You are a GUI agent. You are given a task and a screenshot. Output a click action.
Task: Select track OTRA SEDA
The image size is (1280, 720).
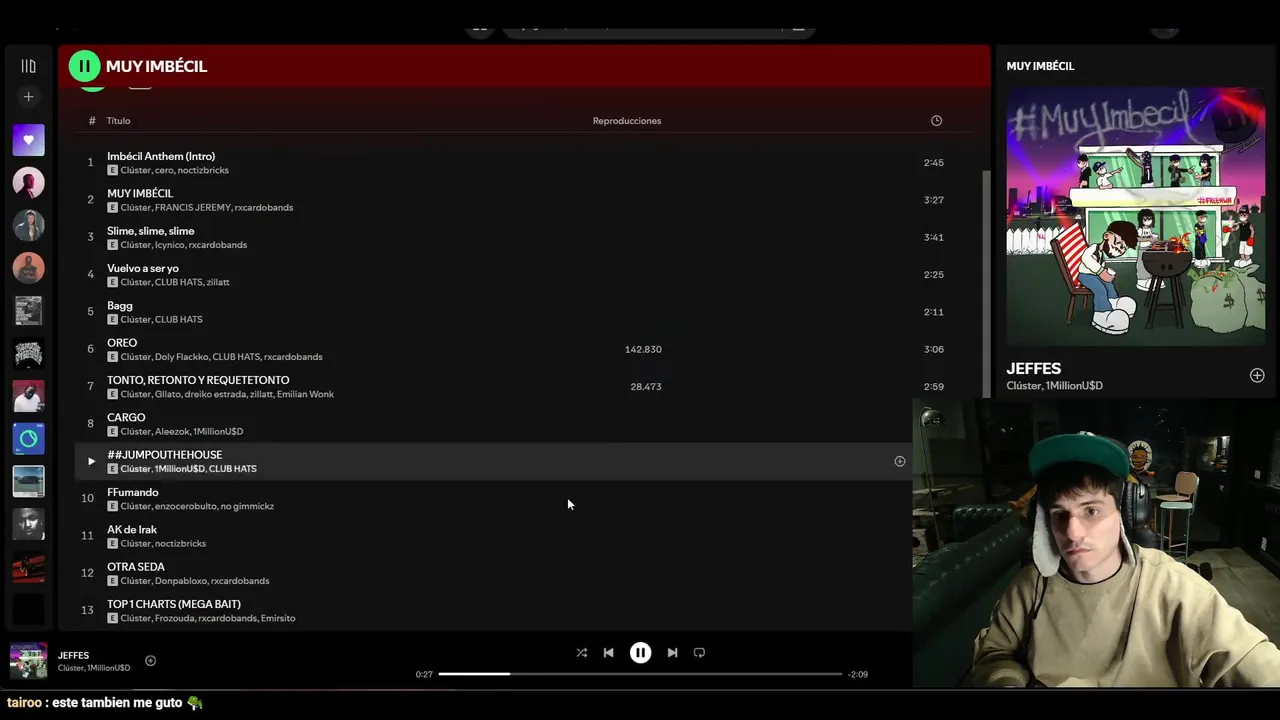click(x=136, y=567)
